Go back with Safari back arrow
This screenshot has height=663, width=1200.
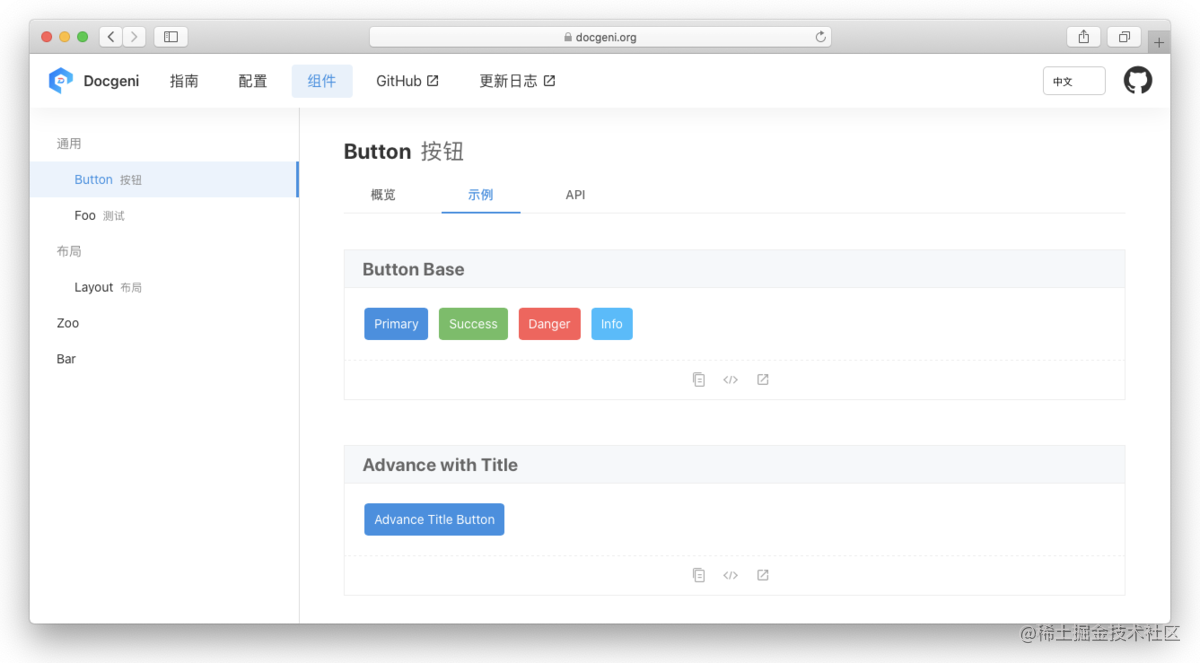(111, 37)
